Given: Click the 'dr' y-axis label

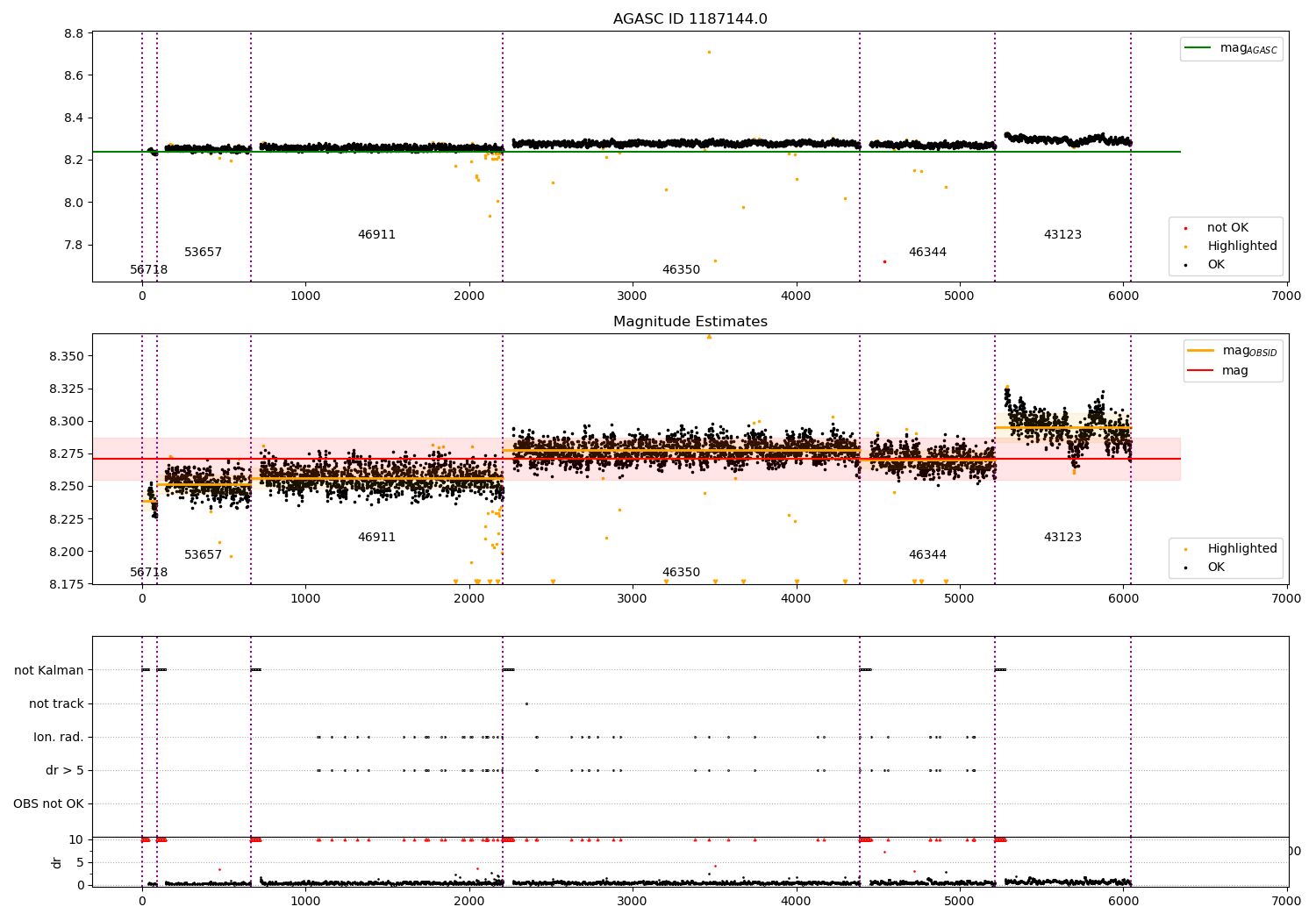Looking at the screenshot, I should tap(57, 862).
